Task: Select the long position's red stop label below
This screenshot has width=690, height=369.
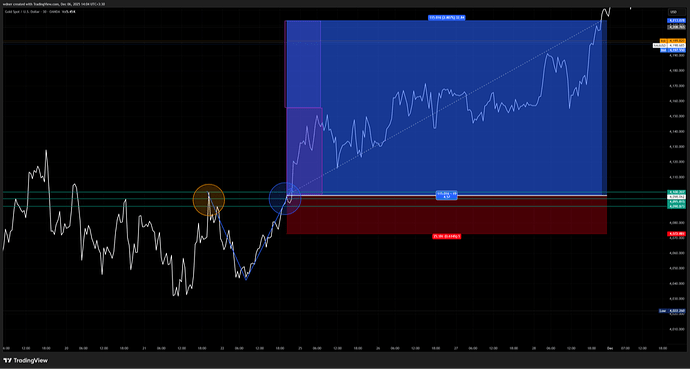Action: click(x=447, y=236)
